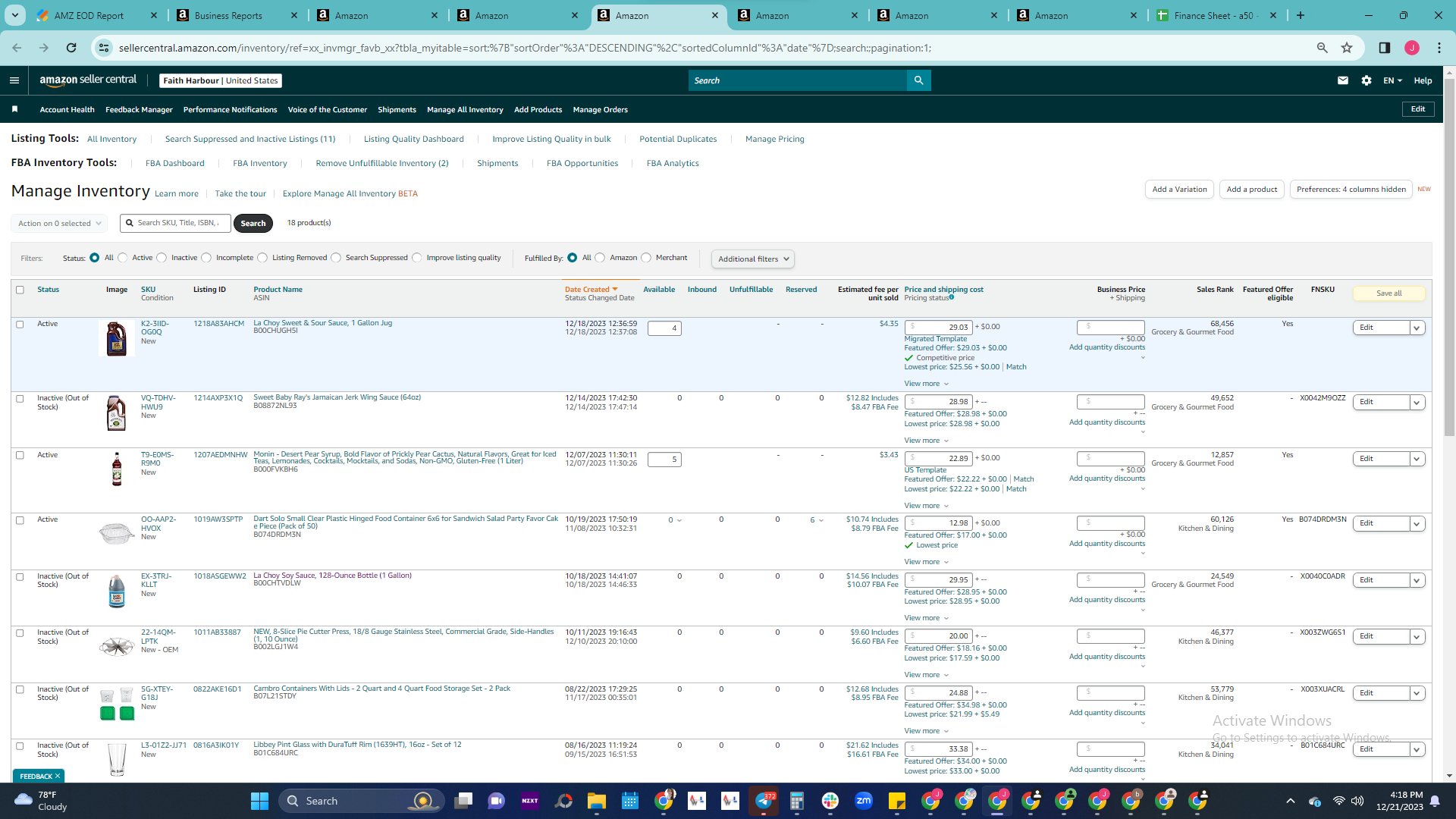Choose the Search Suppressed status filter

point(336,258)
